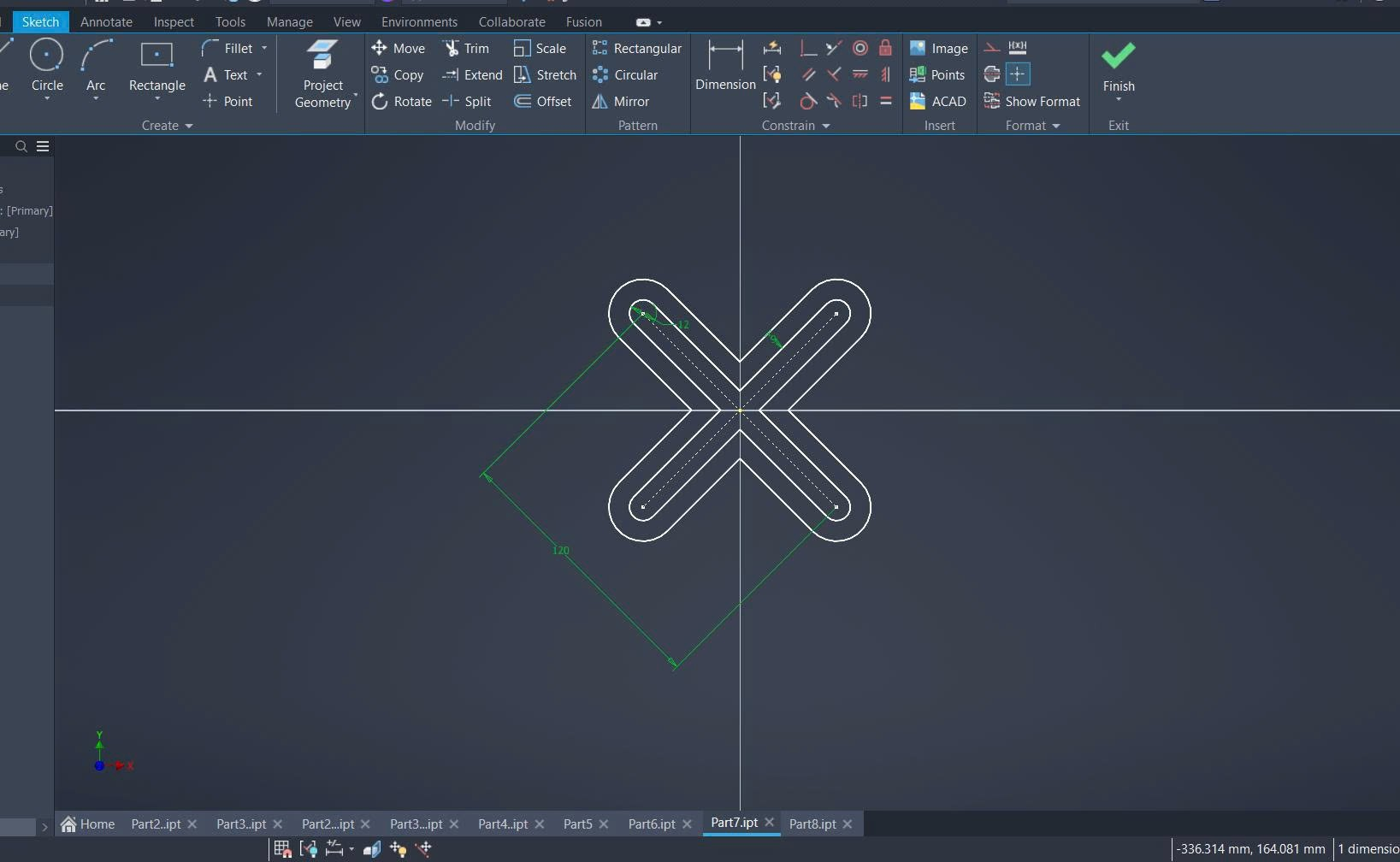Pick the Tangent constraint tool
This screenshot has width=1400, height=862.
(808, 102)
